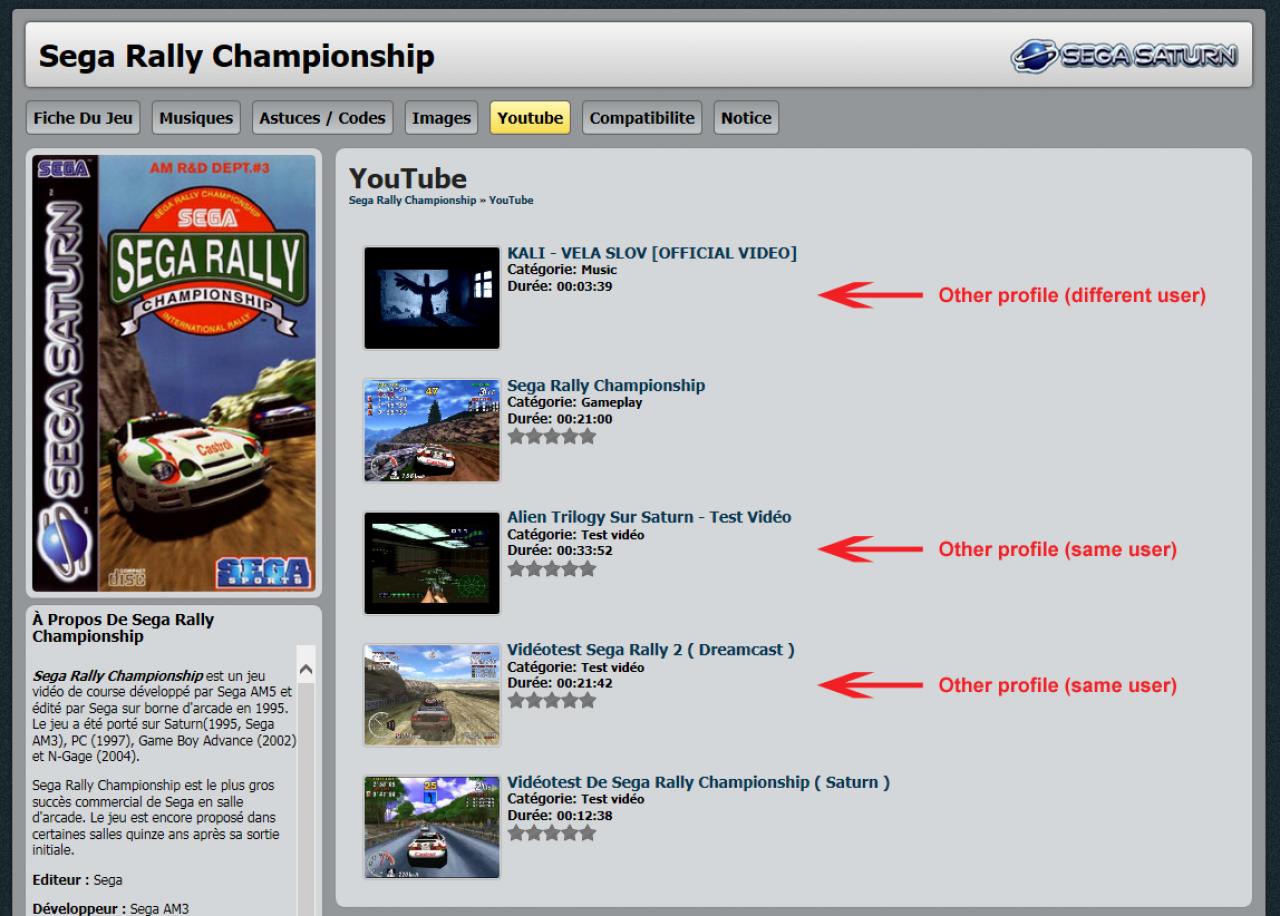Rate the Sega Rally Championship Saturn videotest stars
This screenshot has height=916, width=1280.
(551, 832)
